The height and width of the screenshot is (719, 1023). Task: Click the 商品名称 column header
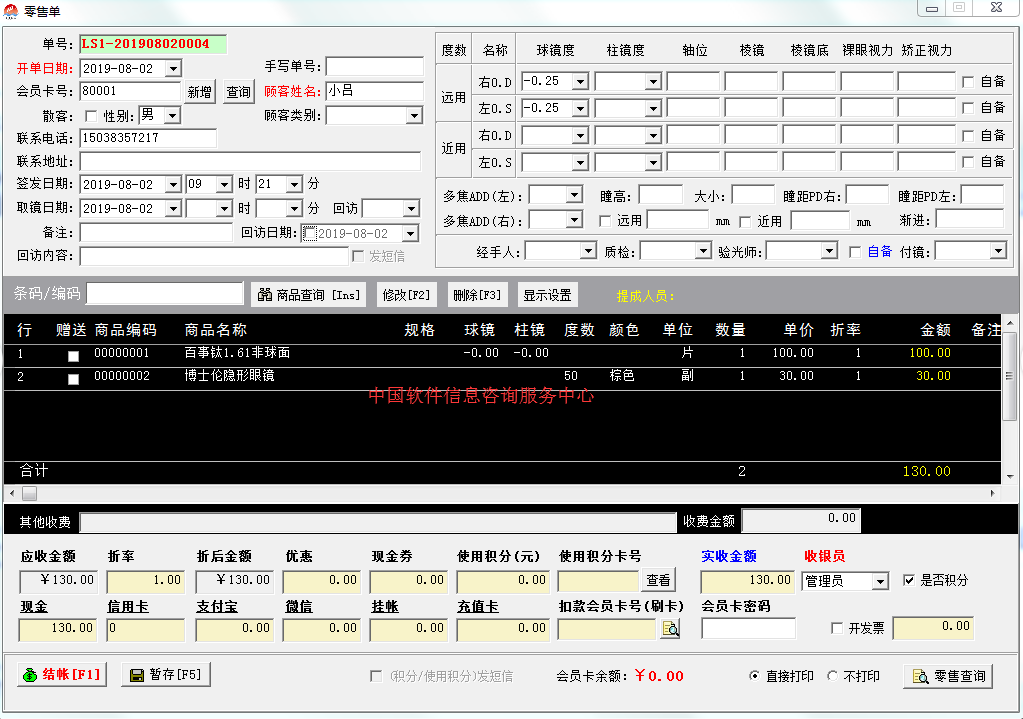pyautogui.click(x=216, y=330)
